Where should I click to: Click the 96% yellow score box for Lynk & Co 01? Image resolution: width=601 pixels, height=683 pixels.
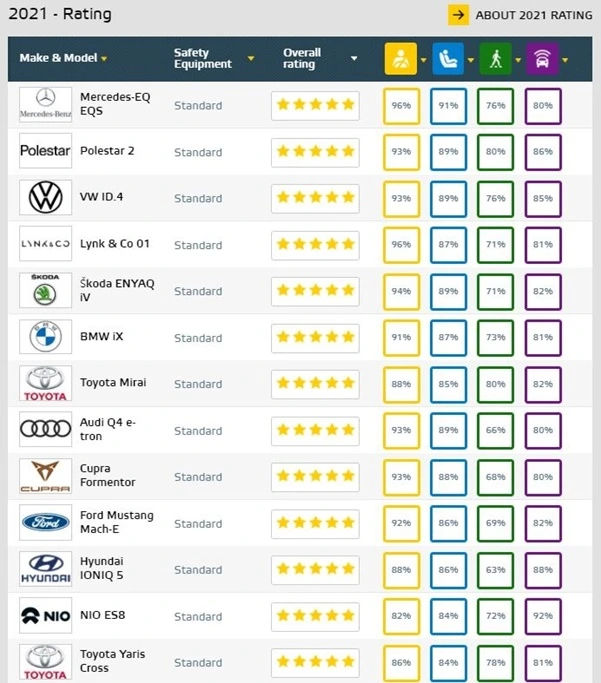point(402,245)
